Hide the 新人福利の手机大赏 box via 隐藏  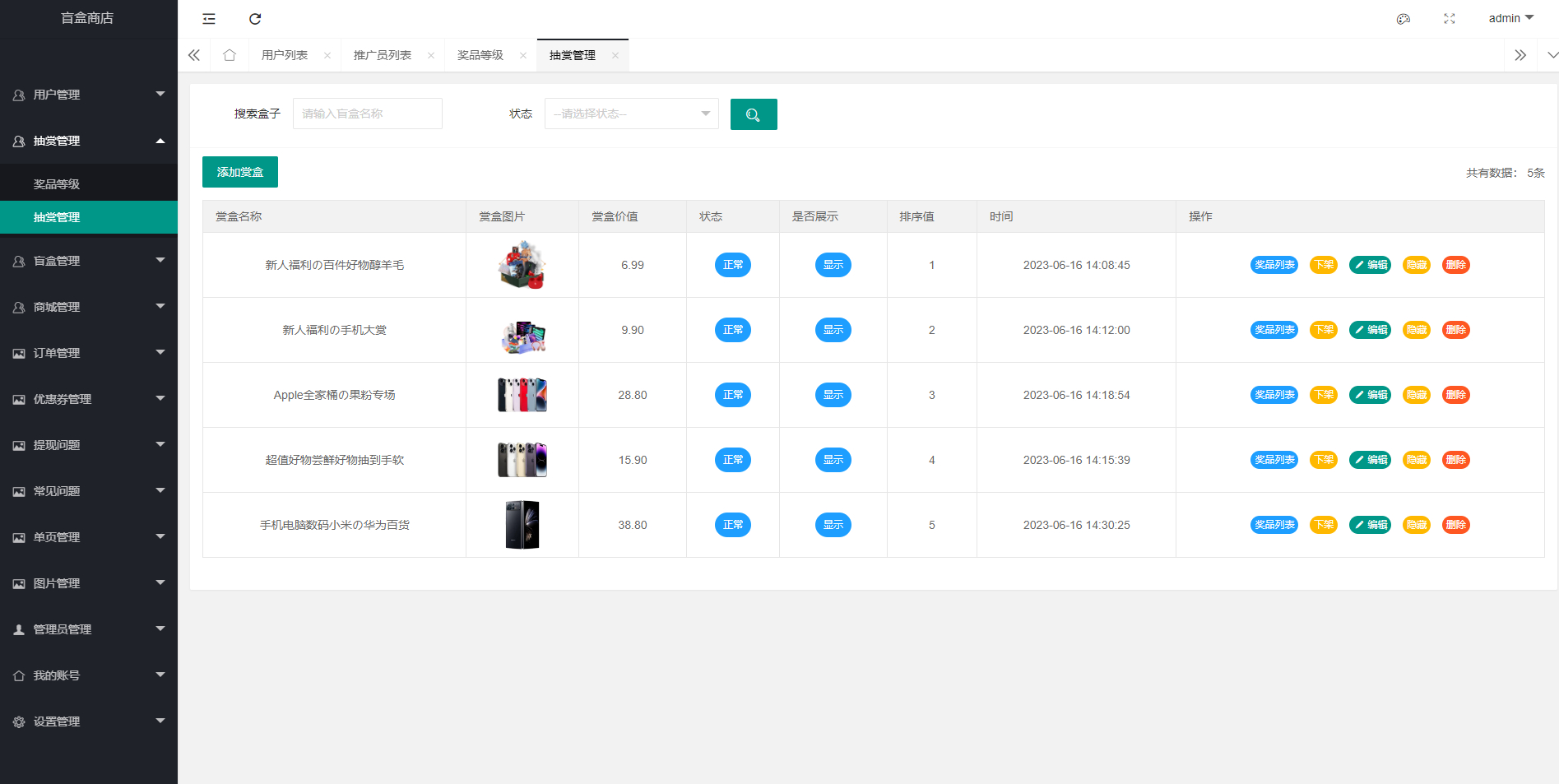tap(1416, 329)
